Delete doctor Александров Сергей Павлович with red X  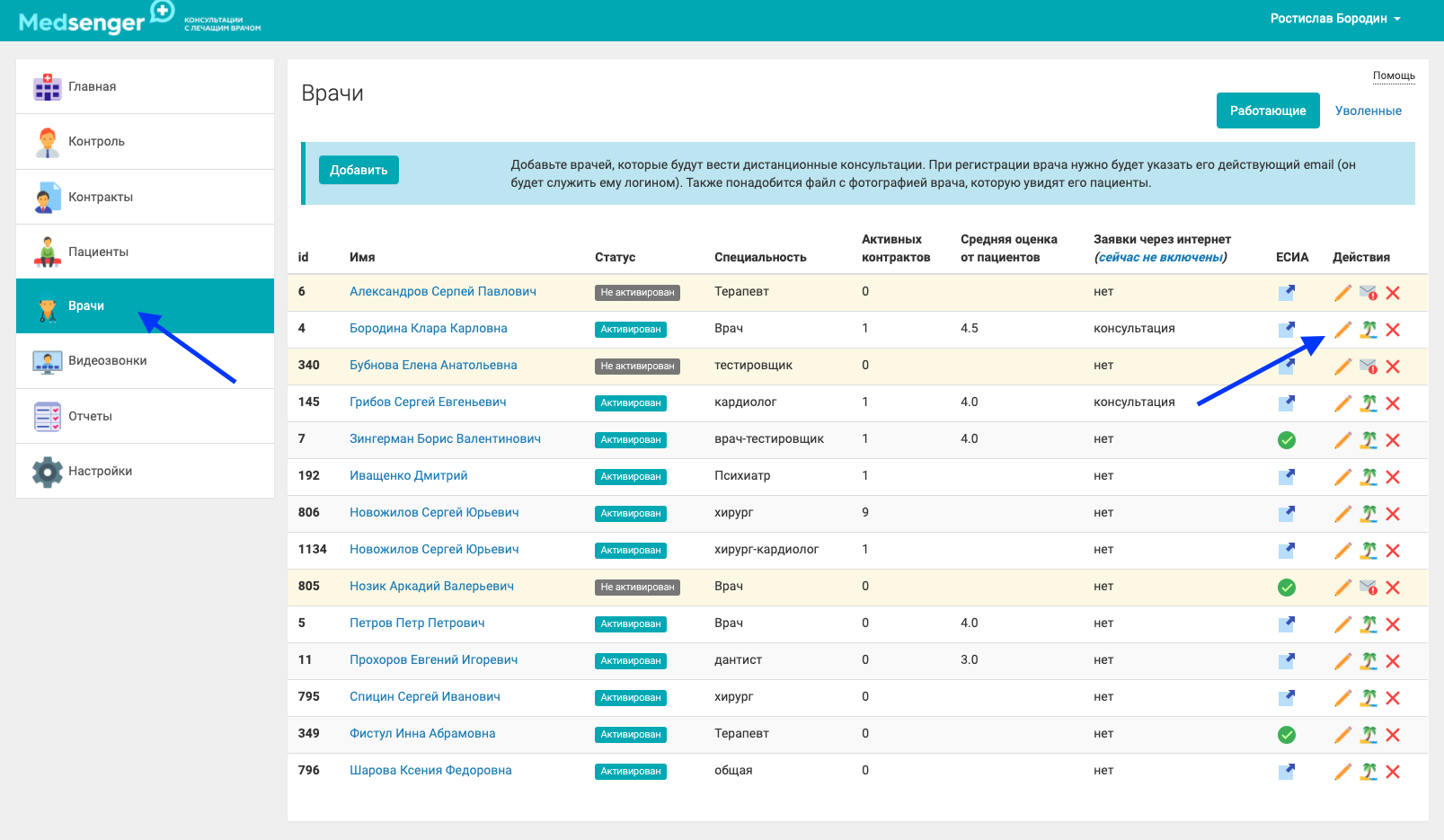[1393, 293]
